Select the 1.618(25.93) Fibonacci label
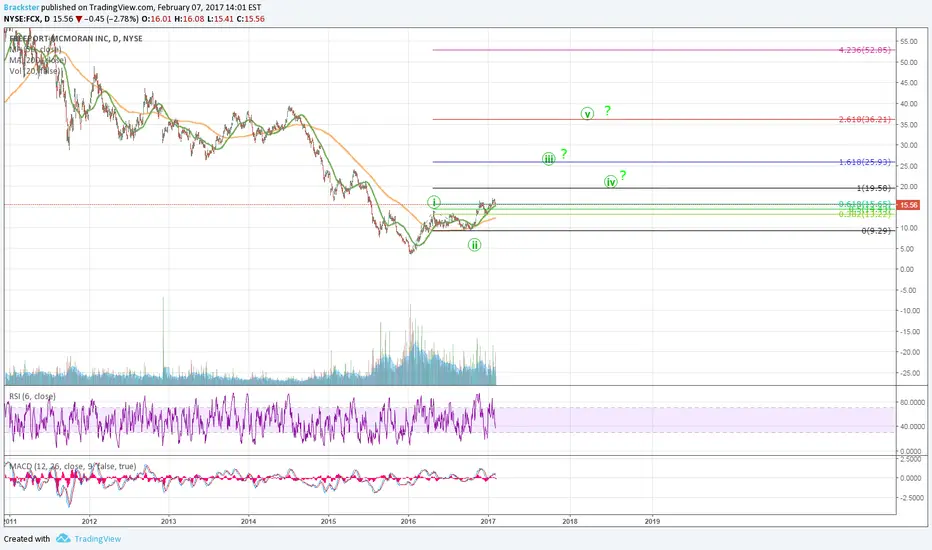This screenshot has width=932, height=550. [865, 162]
